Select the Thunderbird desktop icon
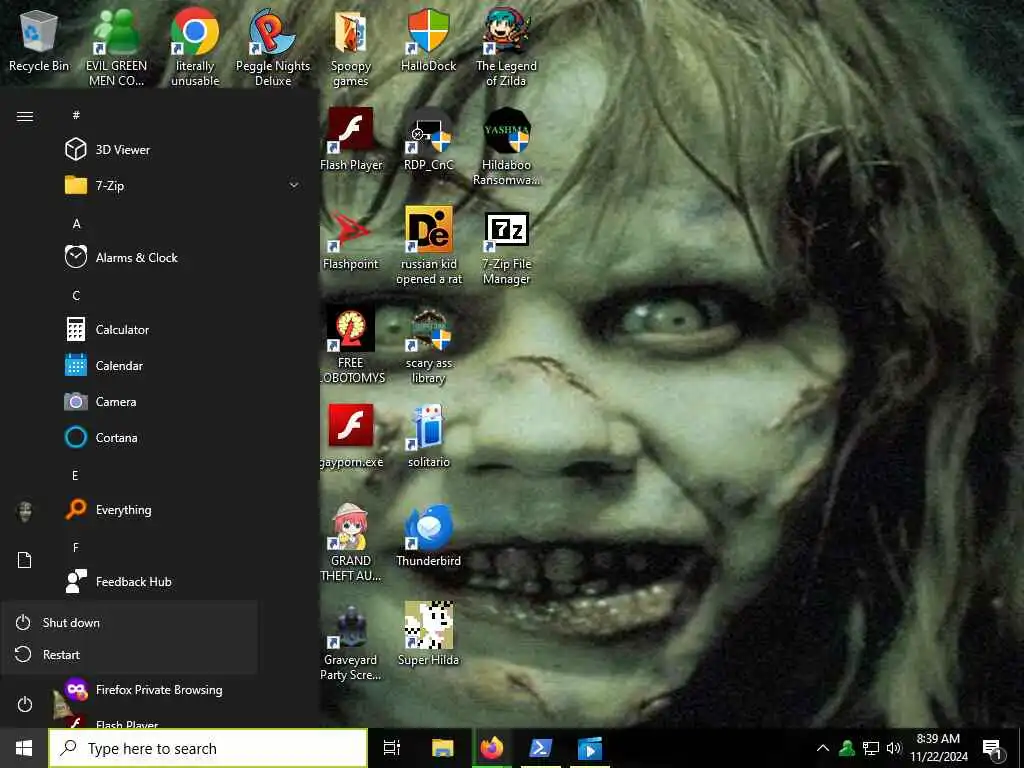The height and width of the screenshot is (768, 1024). 428,536
